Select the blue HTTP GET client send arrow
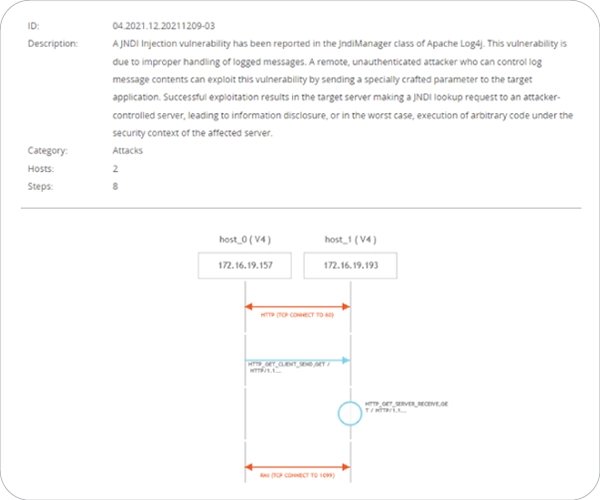This screenshot has width=600, height=500. (297, 360)
